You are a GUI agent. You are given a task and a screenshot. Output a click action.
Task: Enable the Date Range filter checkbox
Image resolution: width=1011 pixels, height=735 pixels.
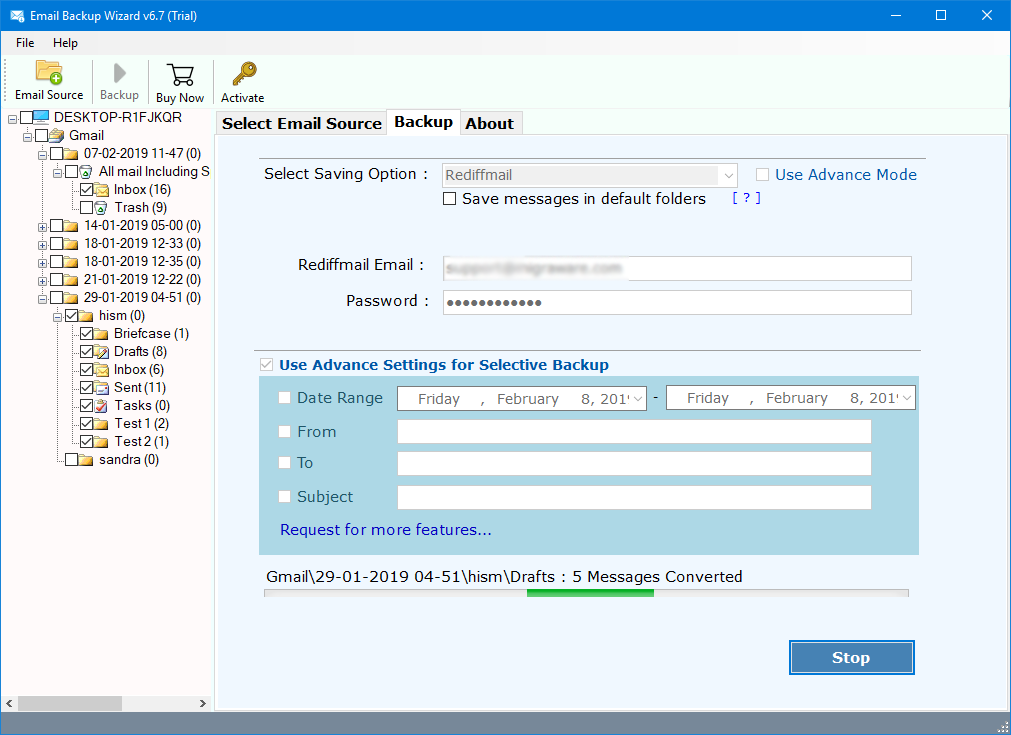284,398
